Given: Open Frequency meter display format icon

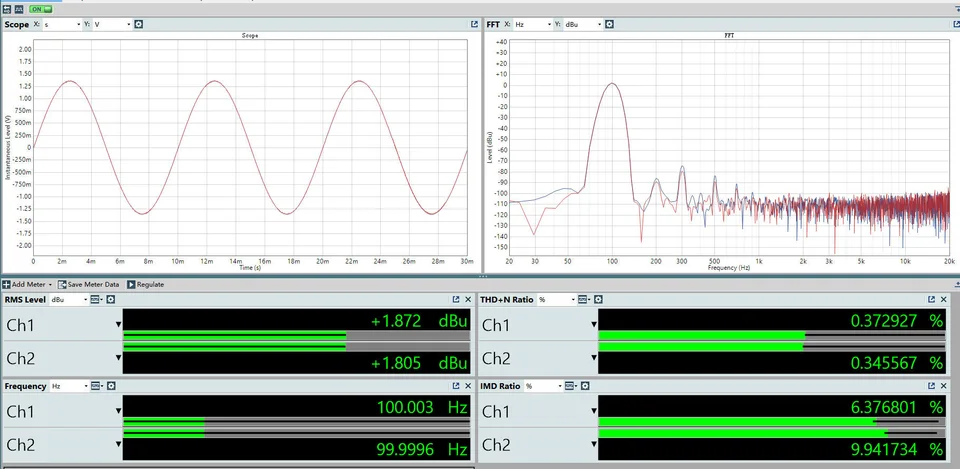Looking at the screenshot, I should (x=96, y=386).
